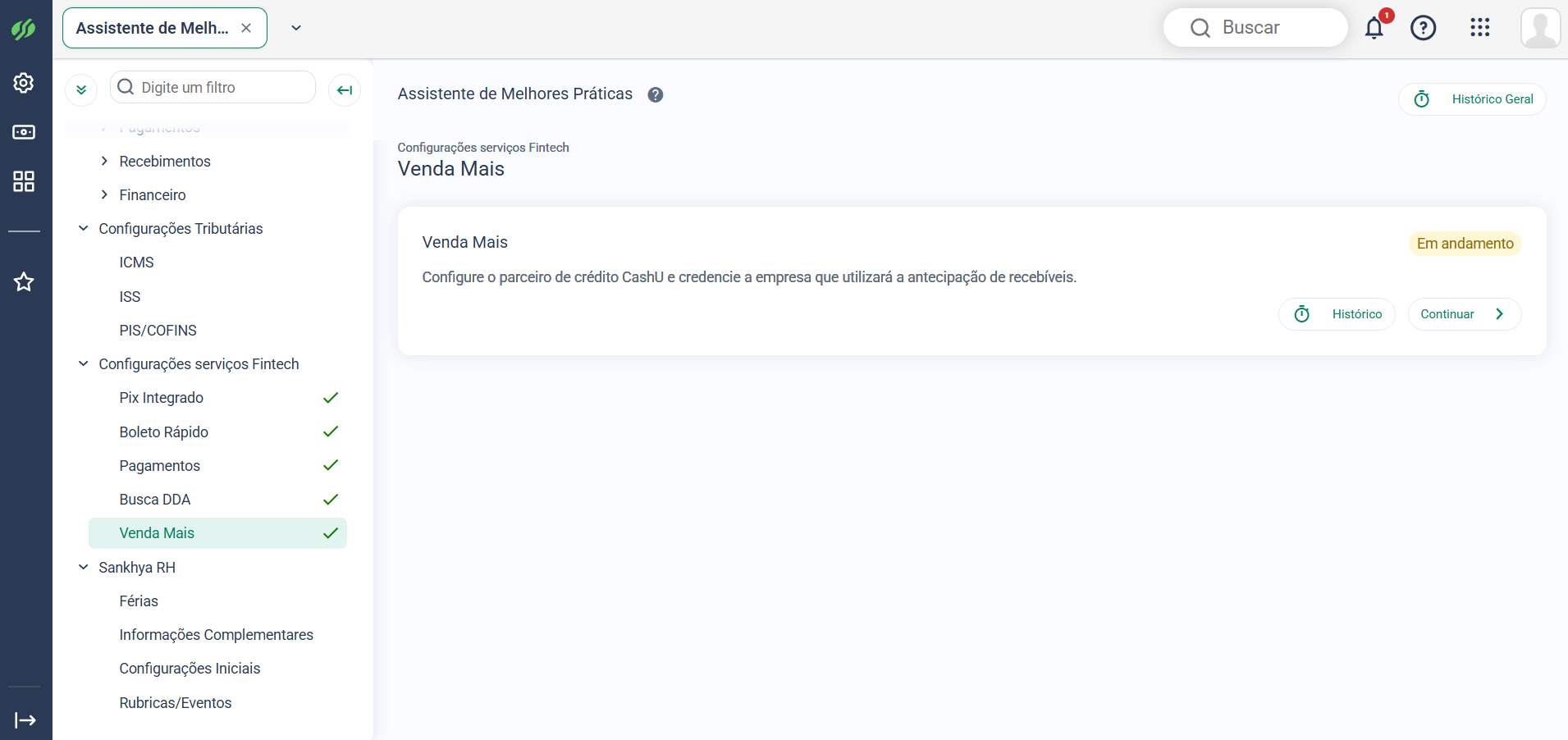Expand the Recebimentos tree node
This screenshot has height=740, width=1568.
tap(104, 162)
